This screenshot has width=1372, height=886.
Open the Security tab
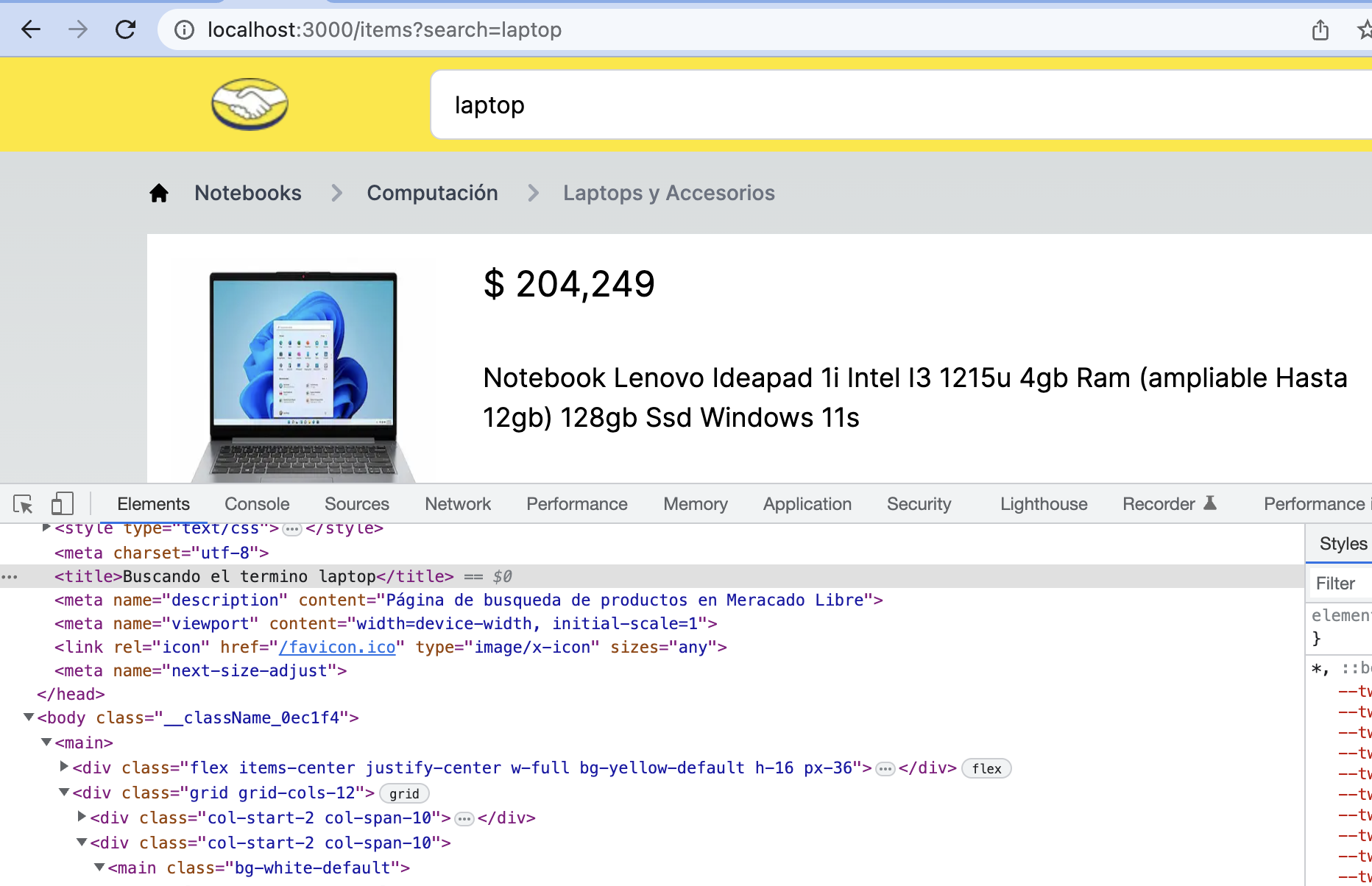pos(919,504)
